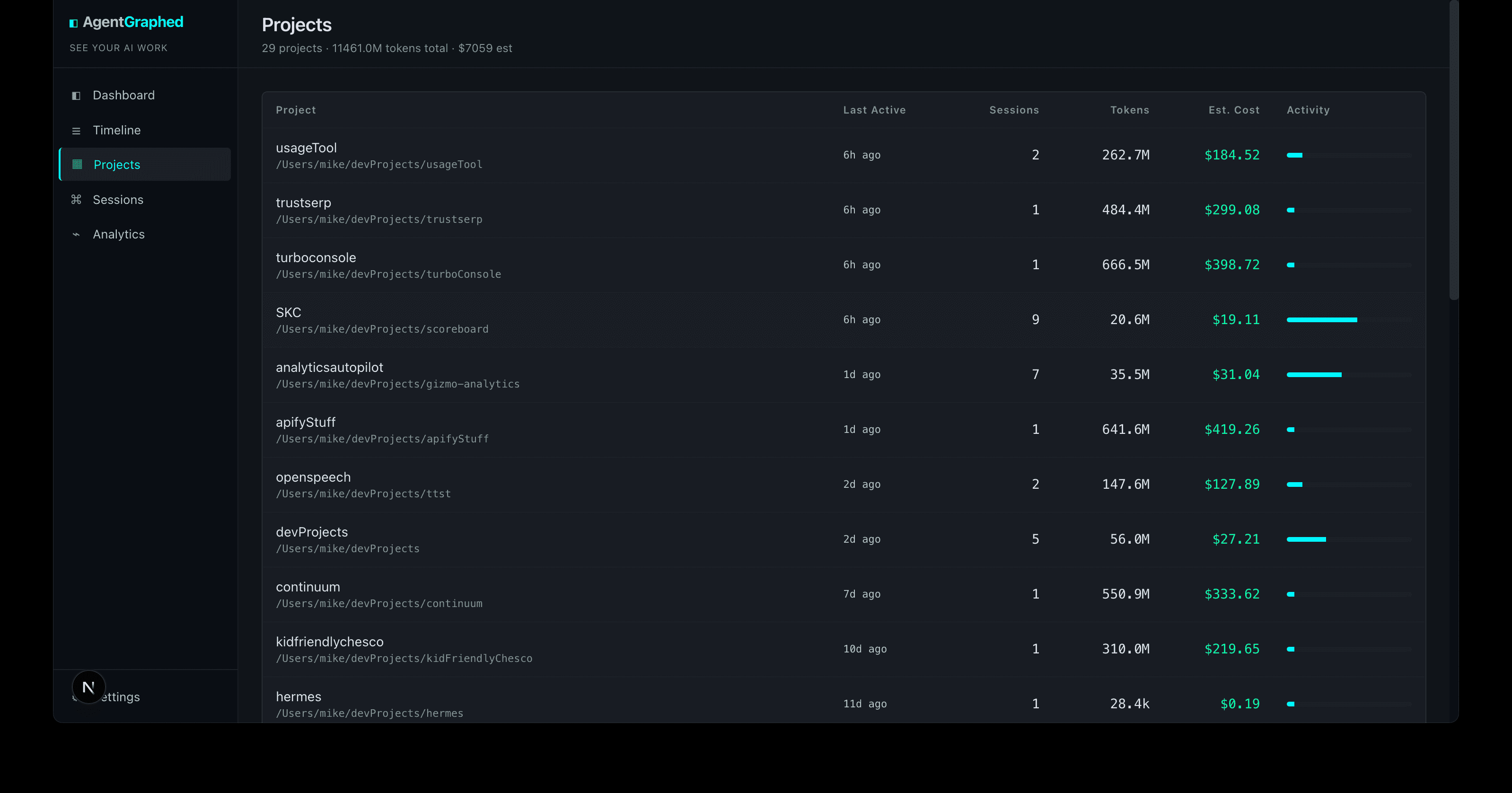This screenshot has width=1512, height=793.
Task: Click the openspeech activity bar
Action: click(x=1349, y=484)
